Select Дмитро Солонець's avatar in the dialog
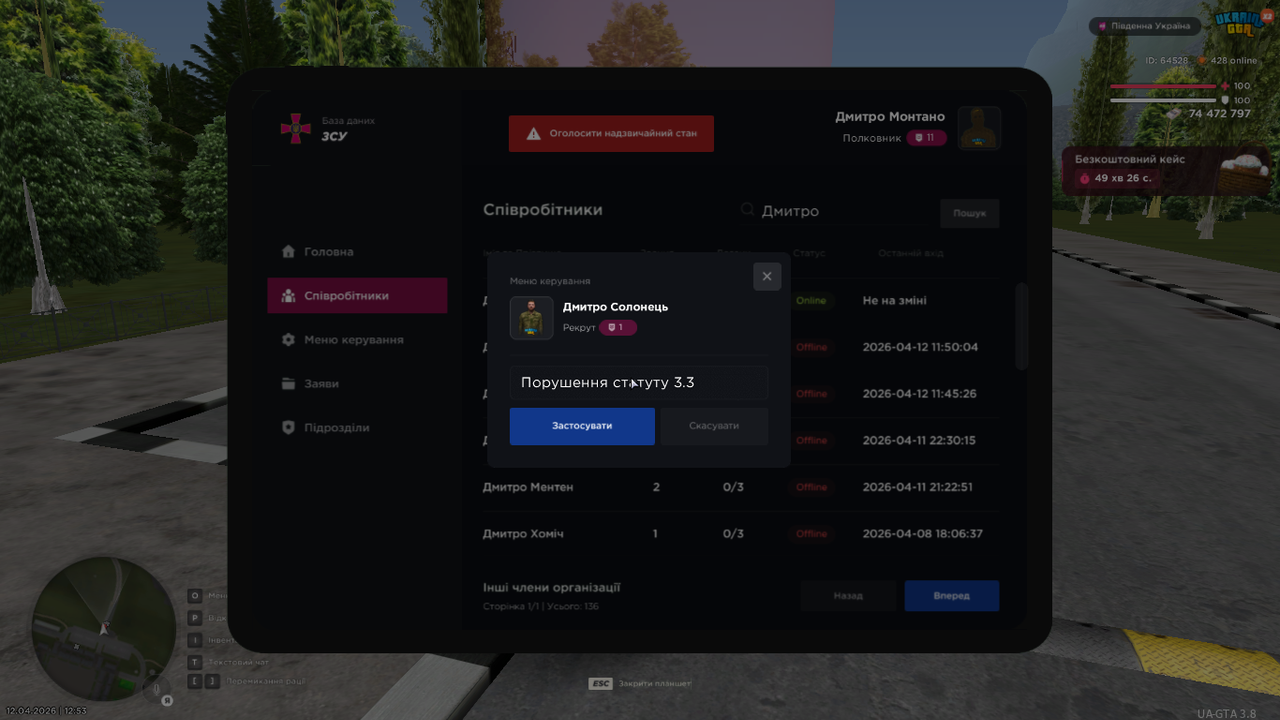This screenshot has height=720, width=1280. coord(532,318)
